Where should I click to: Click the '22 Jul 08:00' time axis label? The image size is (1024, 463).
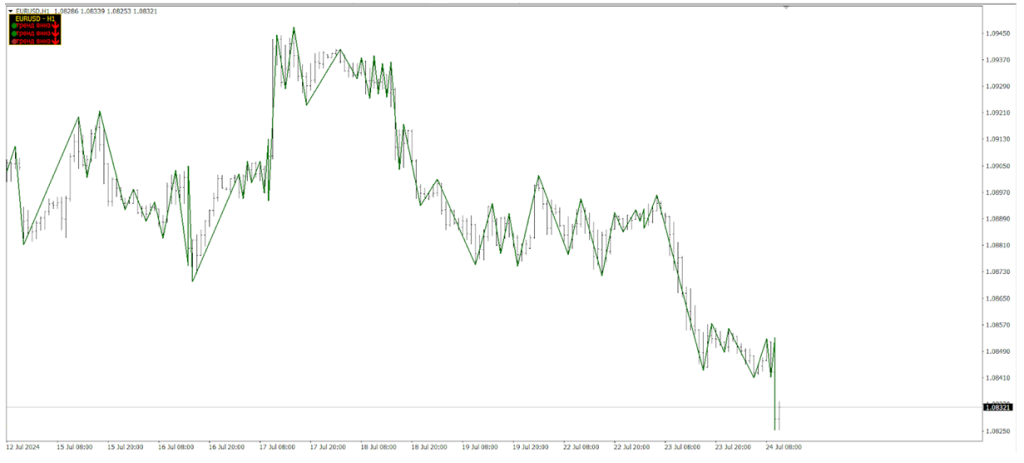tap(581, 447)
